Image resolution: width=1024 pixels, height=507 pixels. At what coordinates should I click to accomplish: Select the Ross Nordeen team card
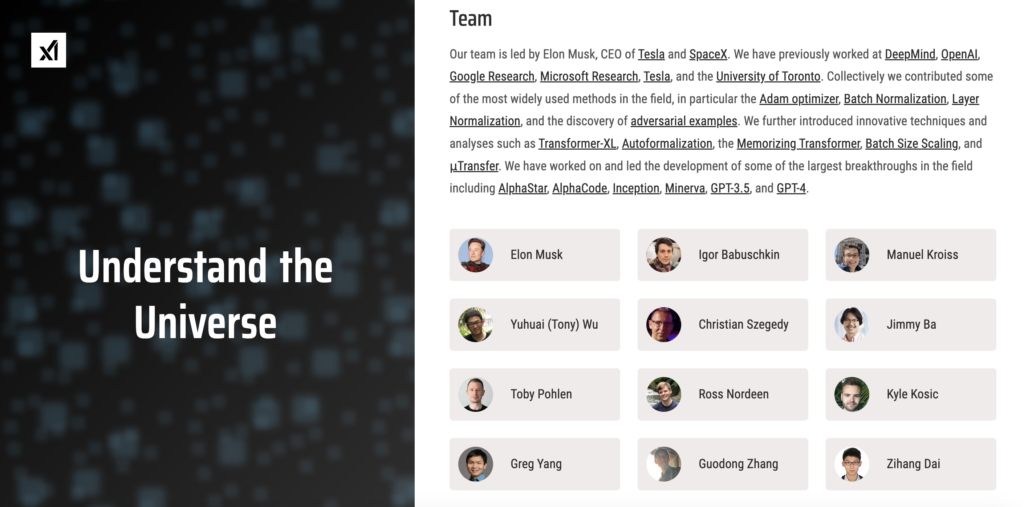[722, 394]
